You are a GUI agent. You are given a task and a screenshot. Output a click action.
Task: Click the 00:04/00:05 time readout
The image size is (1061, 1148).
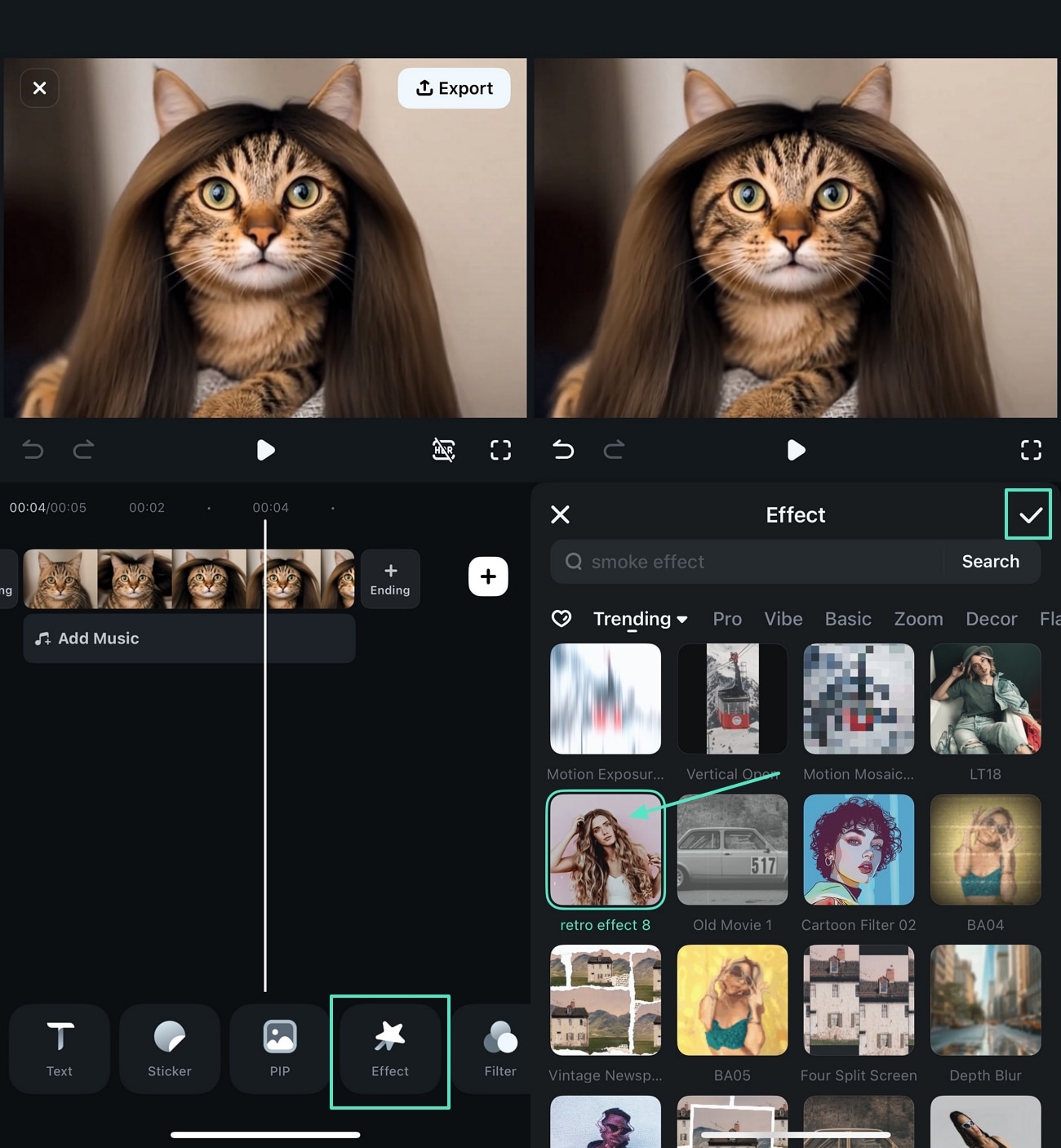tap(47, 508)
